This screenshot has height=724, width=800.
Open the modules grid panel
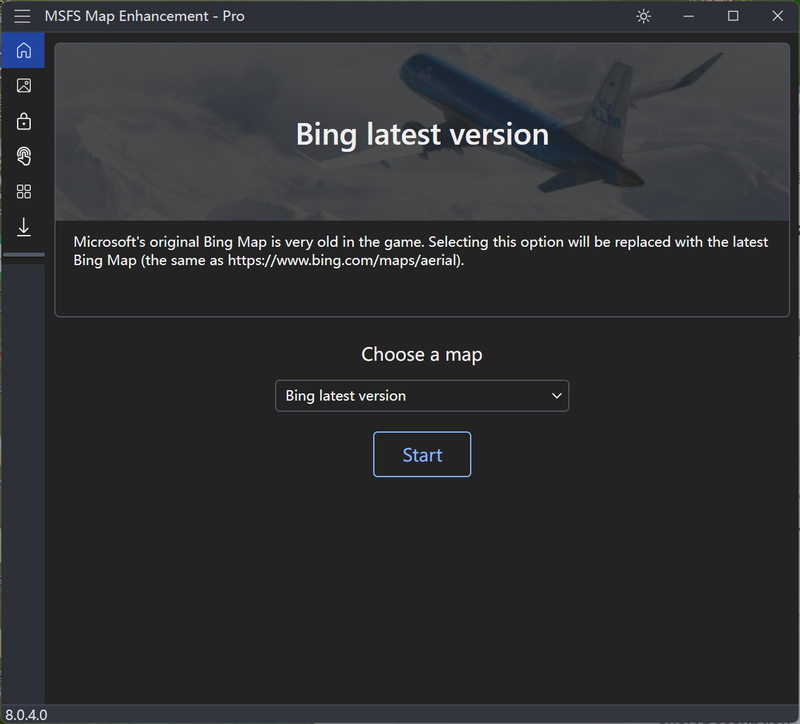(23, 191)
